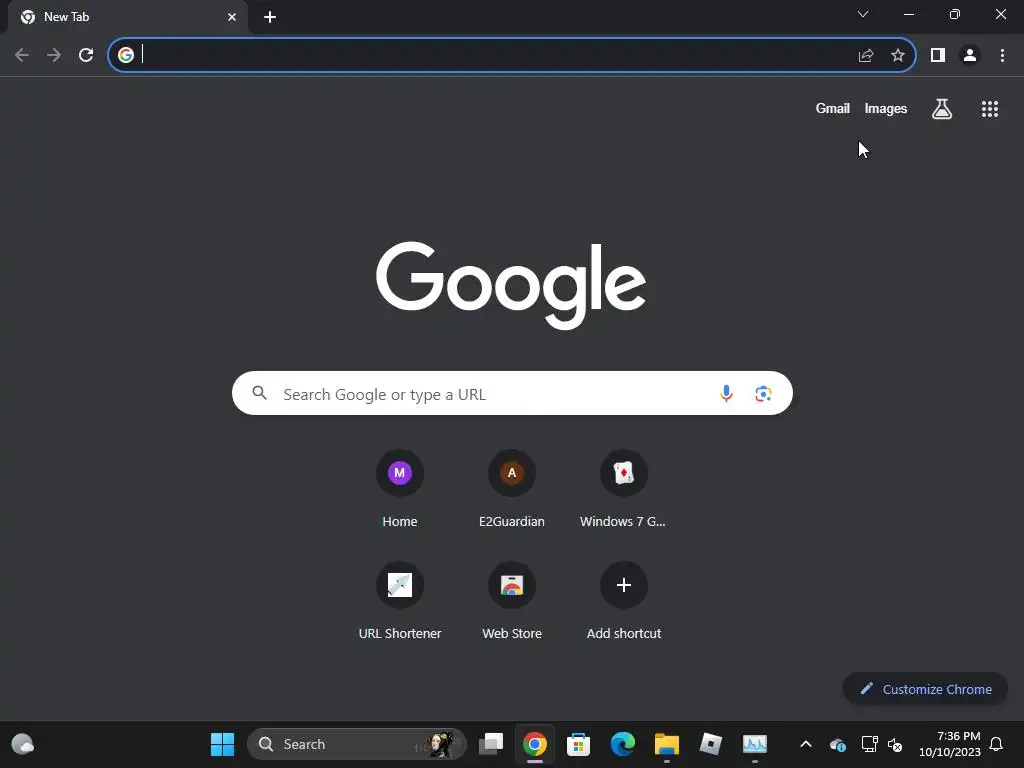
Task: Open the Gmail link
Action: pyautogui.click(x=833, y=108)
